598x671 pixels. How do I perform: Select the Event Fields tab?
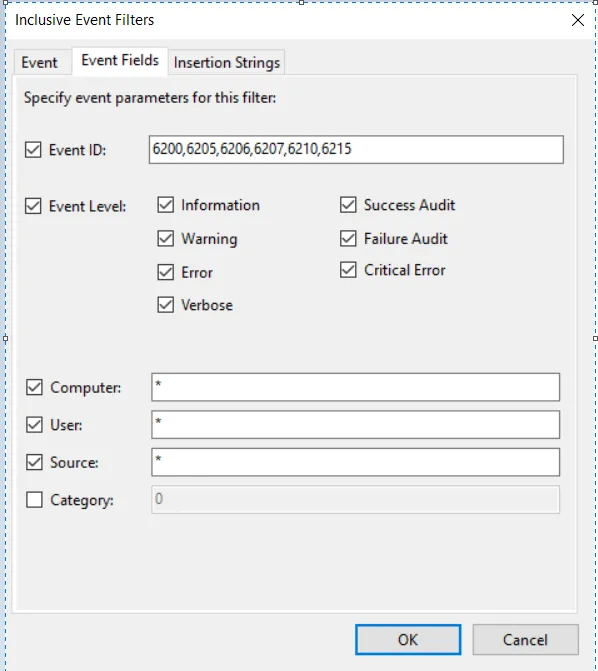(120, 61)
